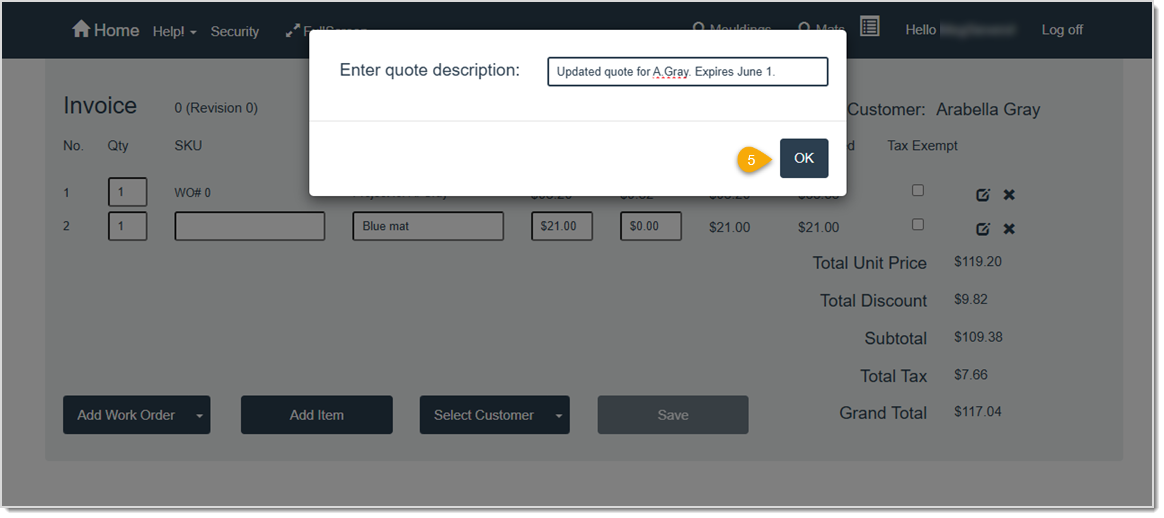Click the Save button
The image size is (1164, 518).
(672, 415)
